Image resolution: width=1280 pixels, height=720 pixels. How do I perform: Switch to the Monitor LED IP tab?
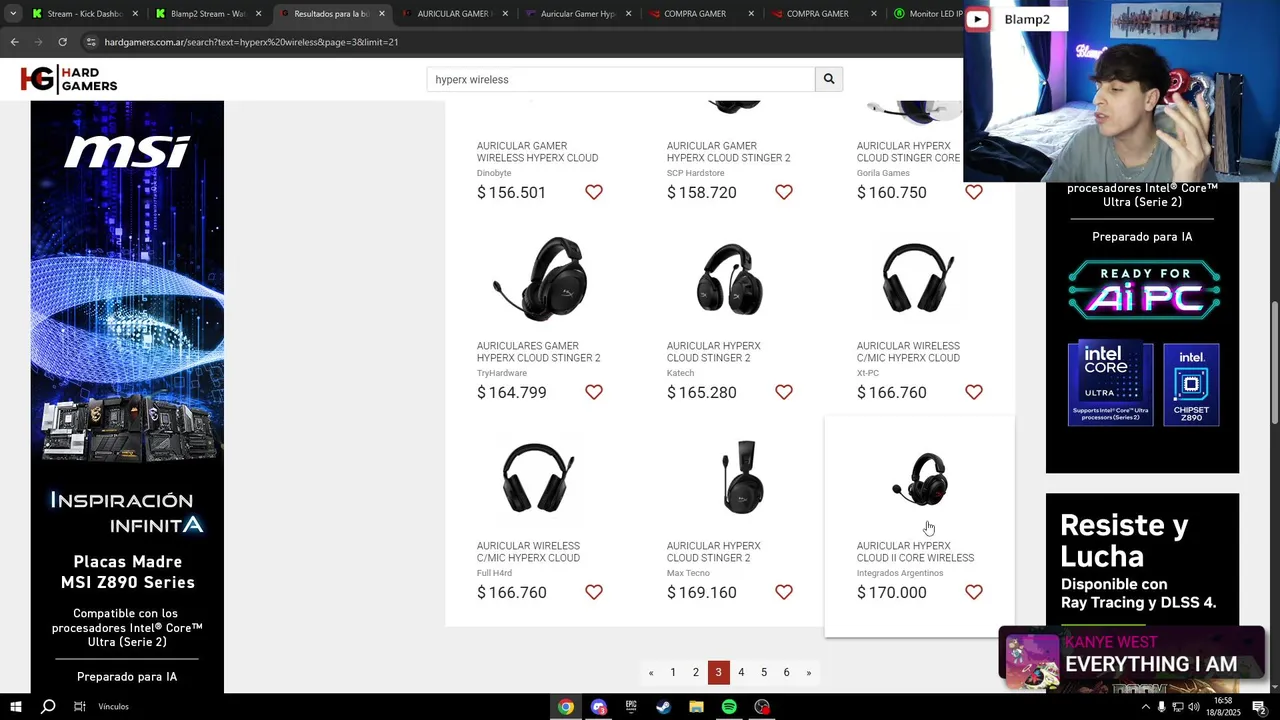pyautogui.click(x=926, y=14)
